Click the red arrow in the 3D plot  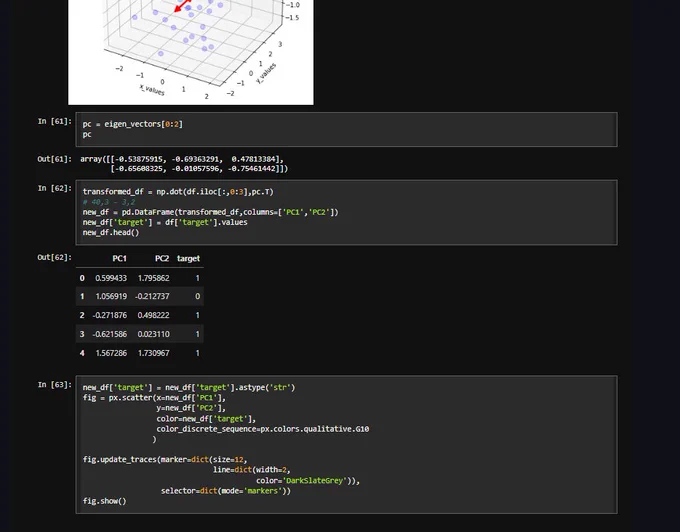pyautogui.click(x=183, y=6)
